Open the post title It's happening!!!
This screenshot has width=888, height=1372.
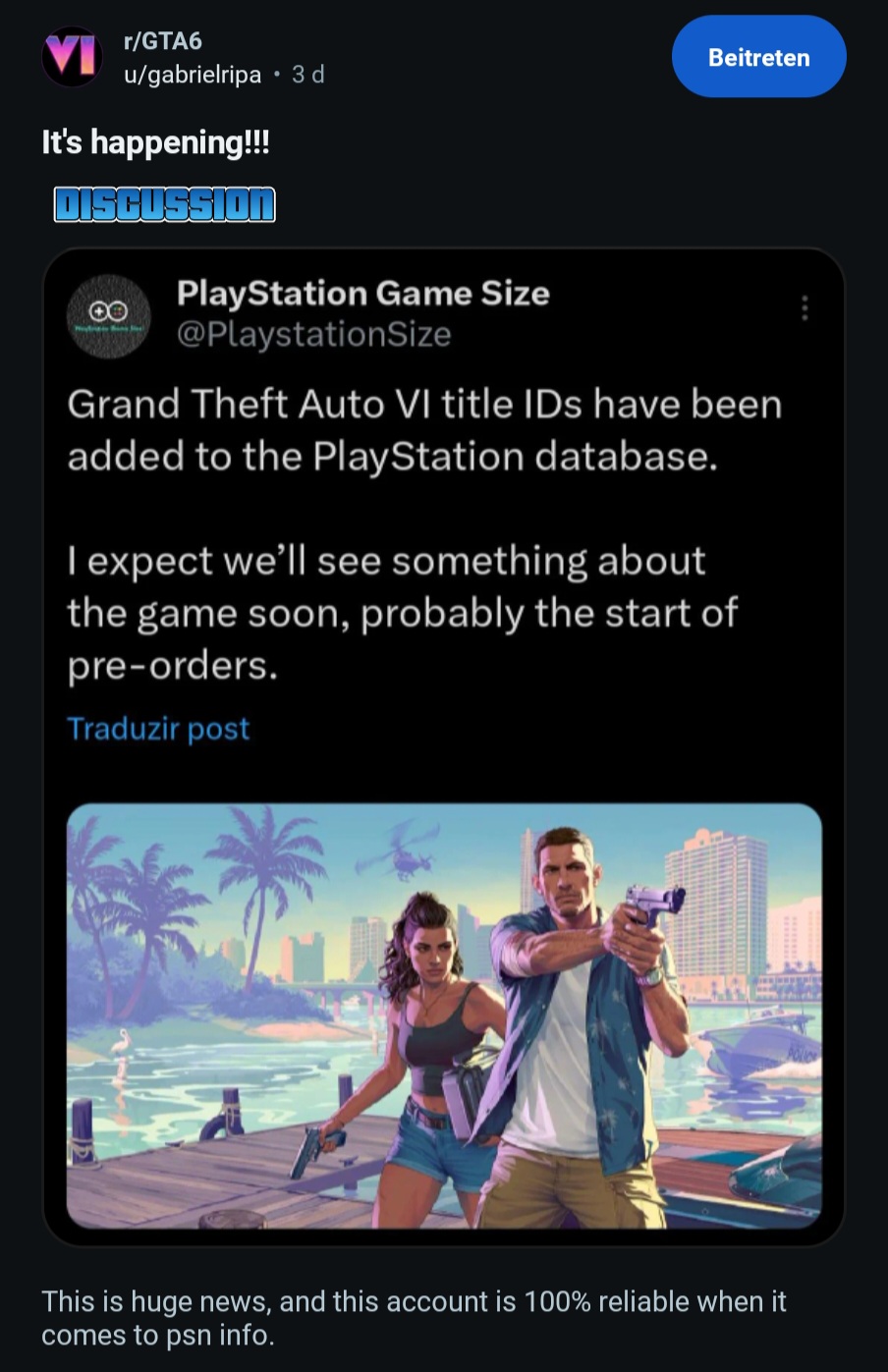point(155,142)
